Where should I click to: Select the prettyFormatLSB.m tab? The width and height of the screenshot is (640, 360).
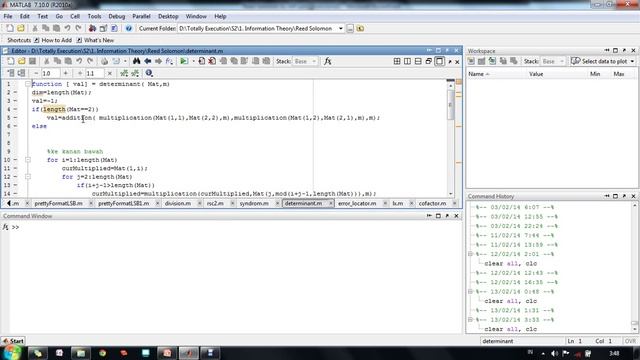point(58,203)
